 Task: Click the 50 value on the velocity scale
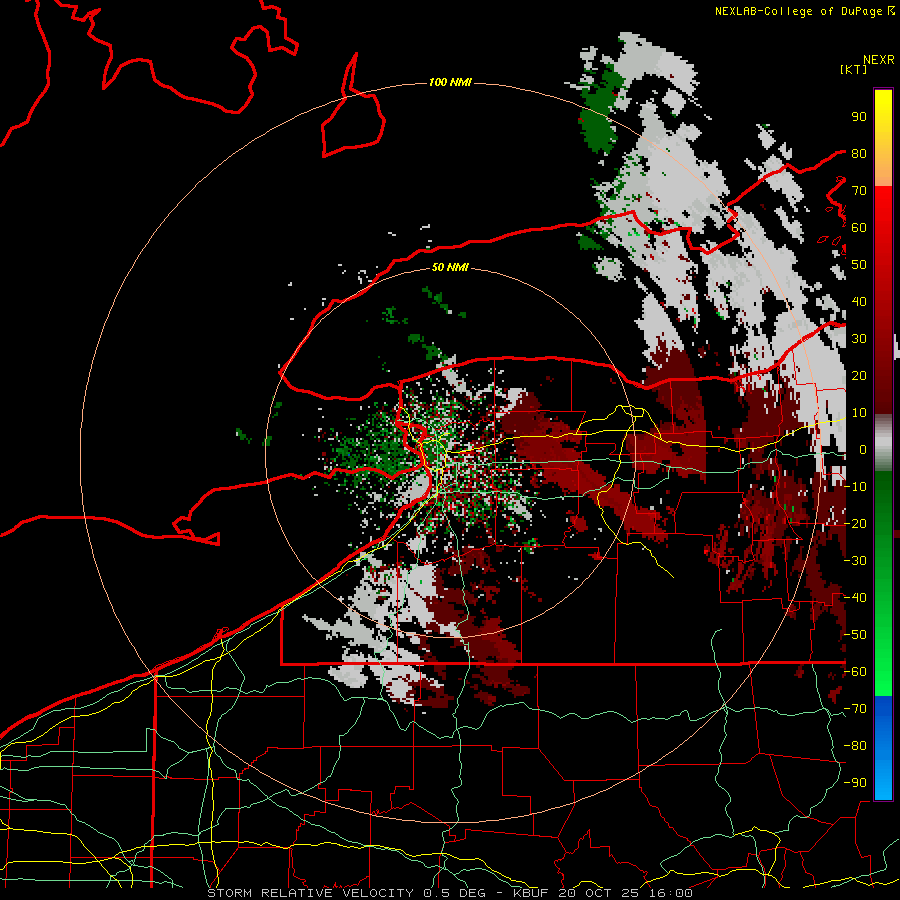(859, 265)
